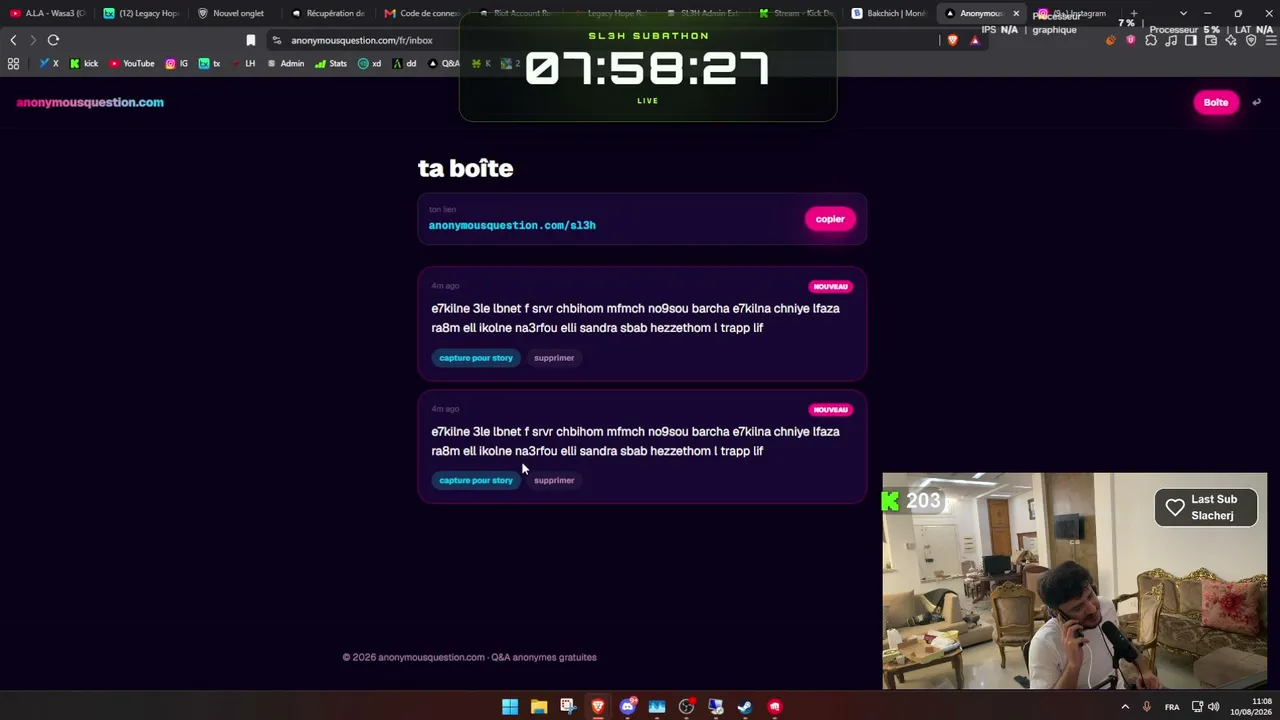Click the NOUVEAU badge on second message
Image resolution: width=1280 pixels, height=720 pixels.
click(830, 409)
